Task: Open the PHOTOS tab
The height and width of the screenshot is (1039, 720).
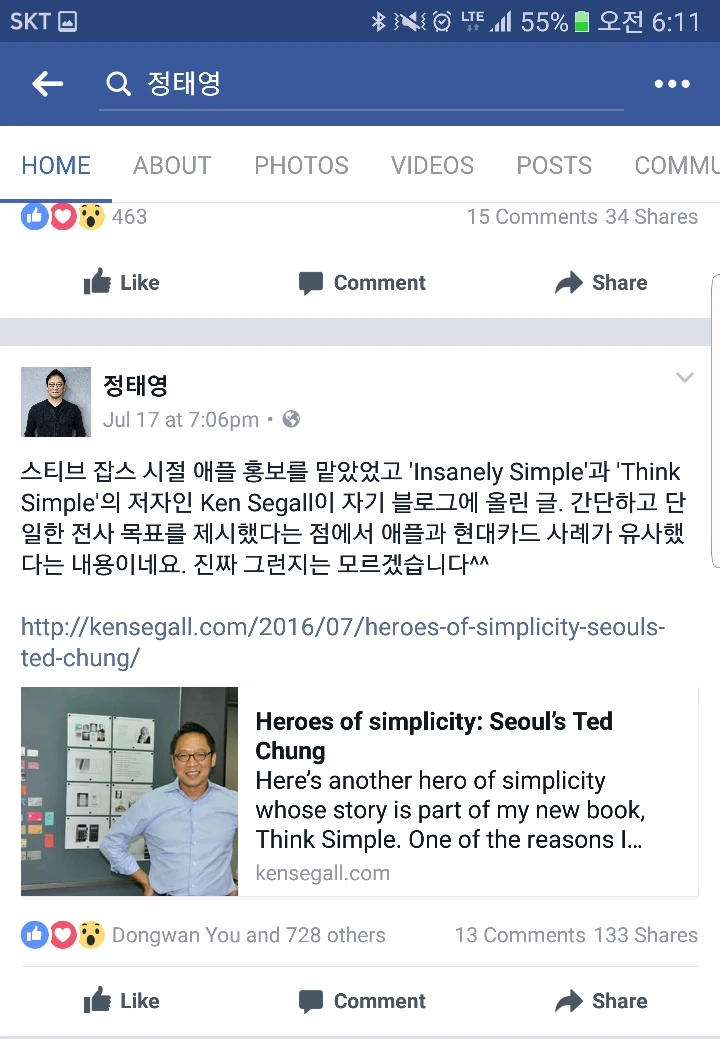Action: [x=301, y=165]
